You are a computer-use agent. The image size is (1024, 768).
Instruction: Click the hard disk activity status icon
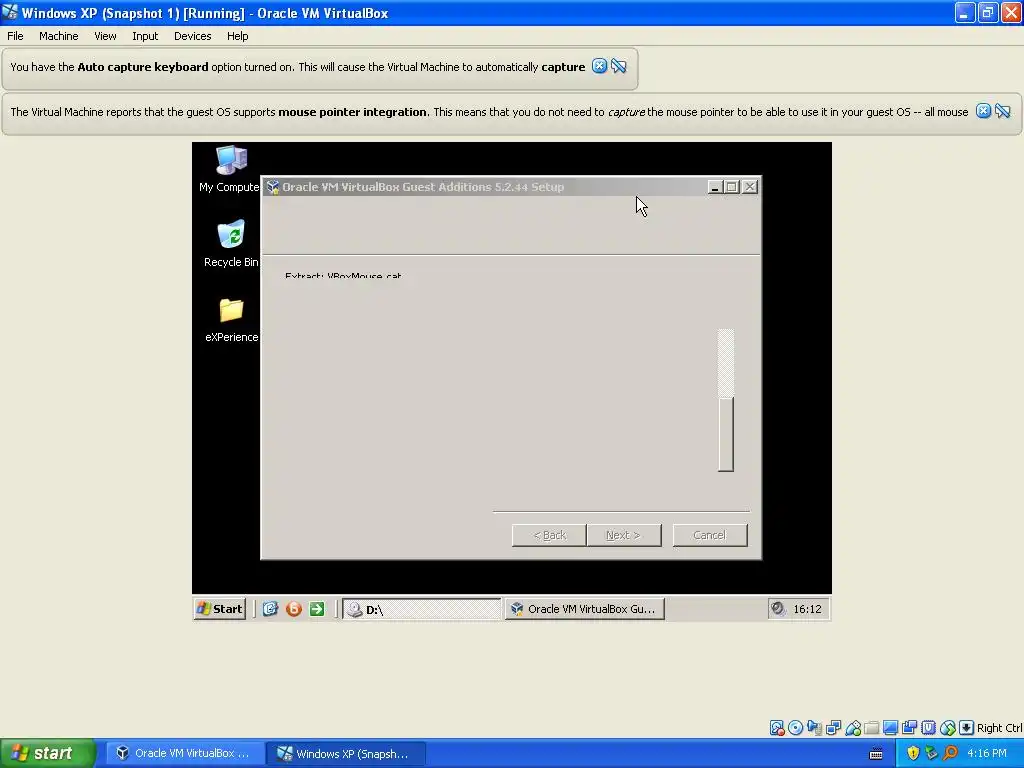click(x=776, y=728)
